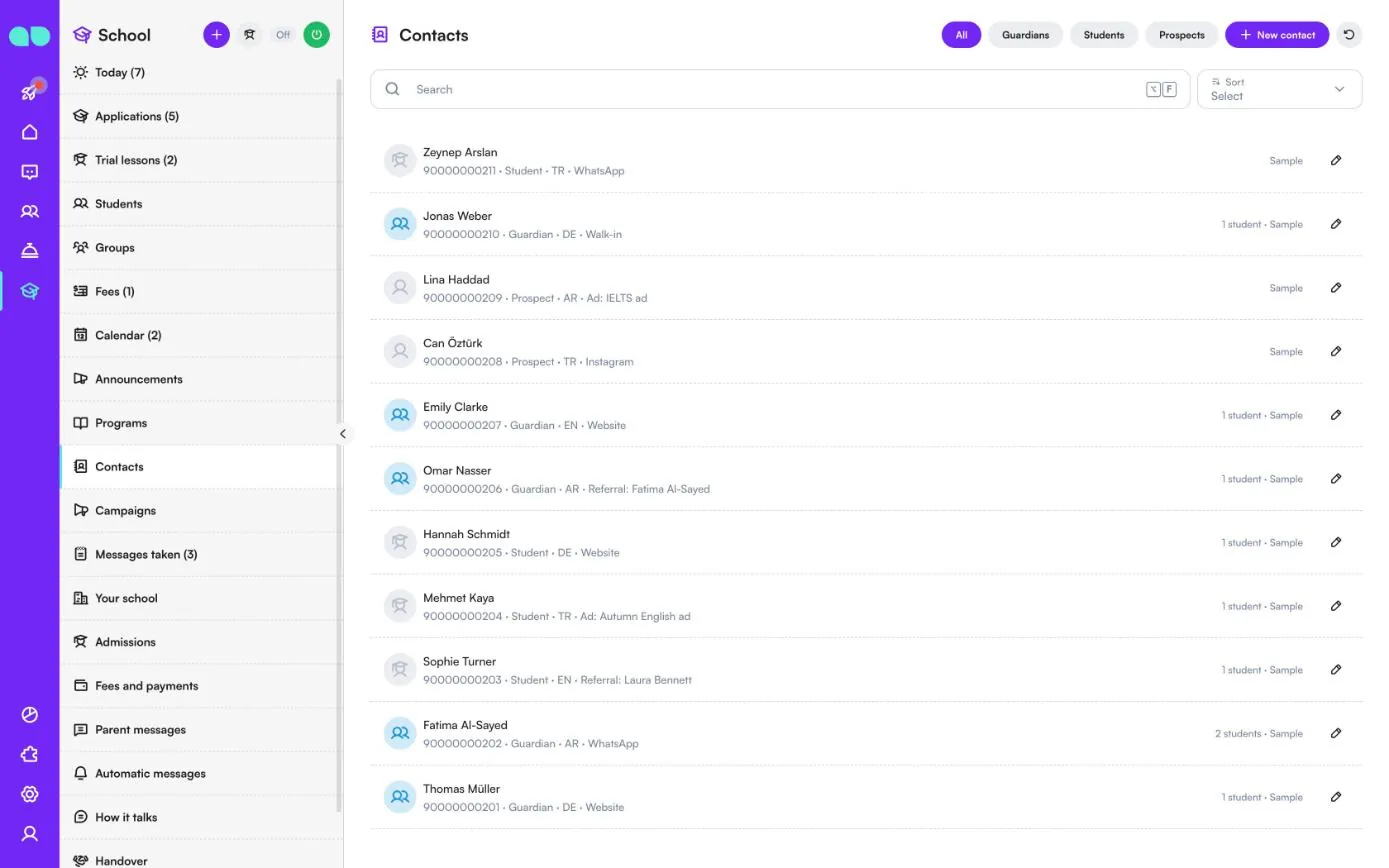Open the chat bubble icon in the left rail
The height and width of the screenshot is (868, 1389).
click(30, 172)
